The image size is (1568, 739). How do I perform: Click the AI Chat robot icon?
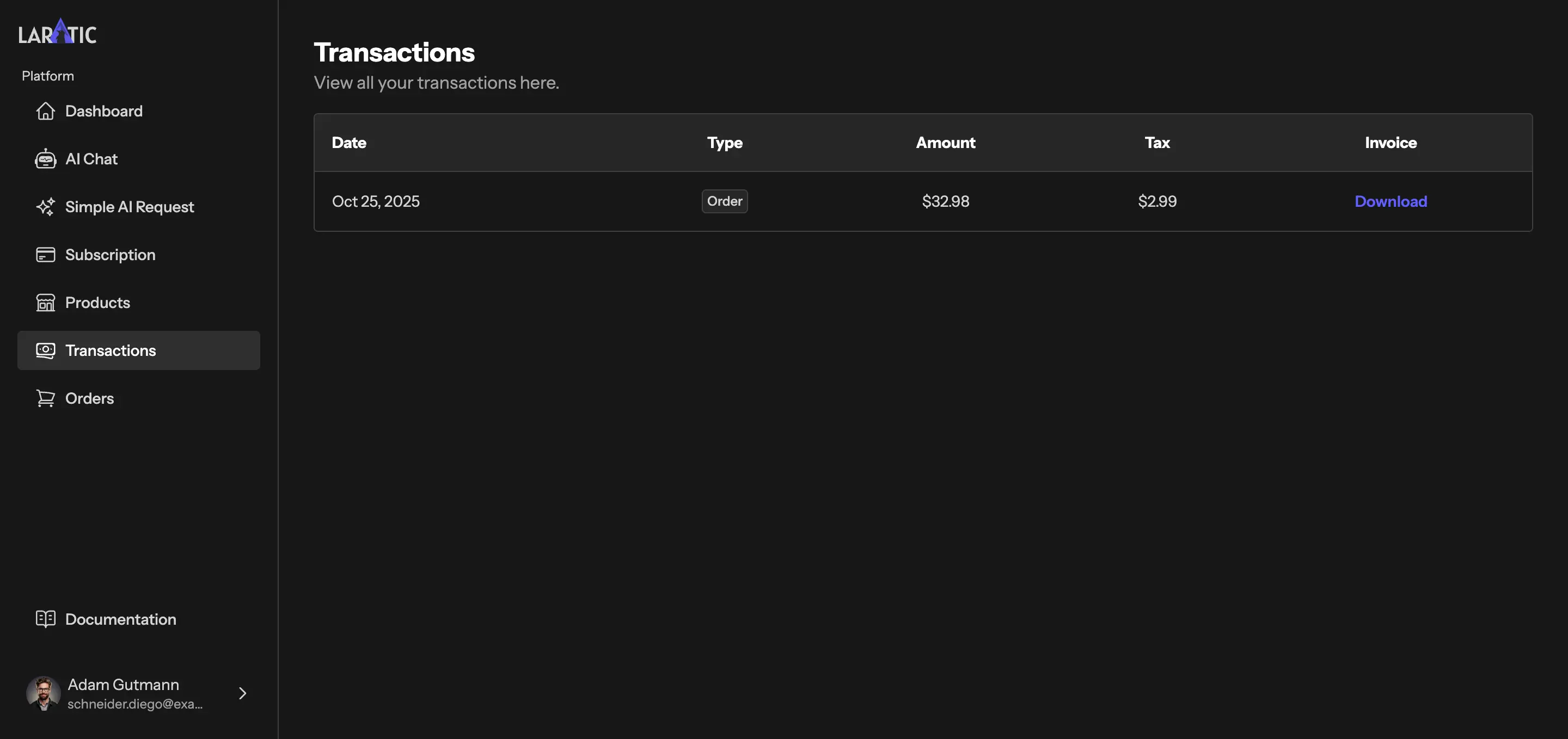coord(46,159)
